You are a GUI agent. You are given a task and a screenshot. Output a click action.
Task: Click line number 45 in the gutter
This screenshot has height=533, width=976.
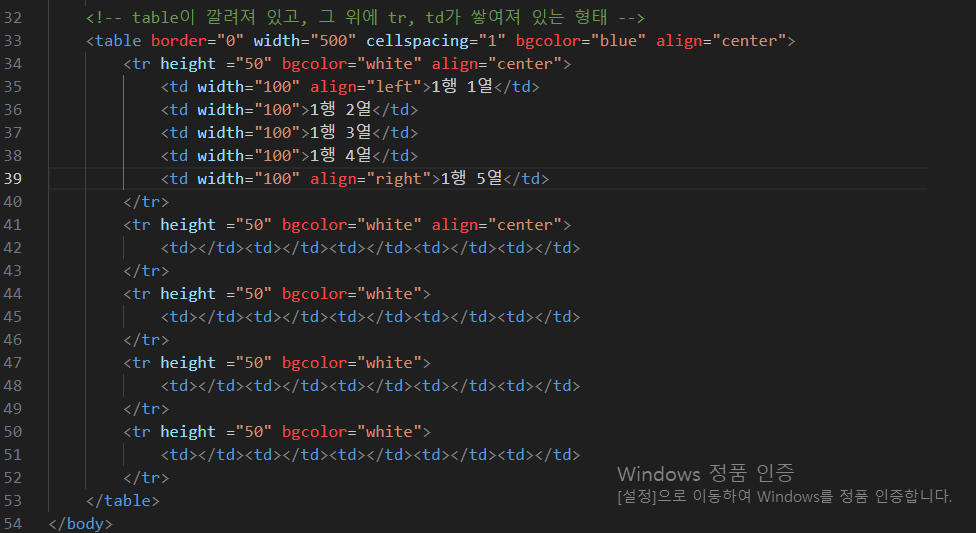[13, 317]
